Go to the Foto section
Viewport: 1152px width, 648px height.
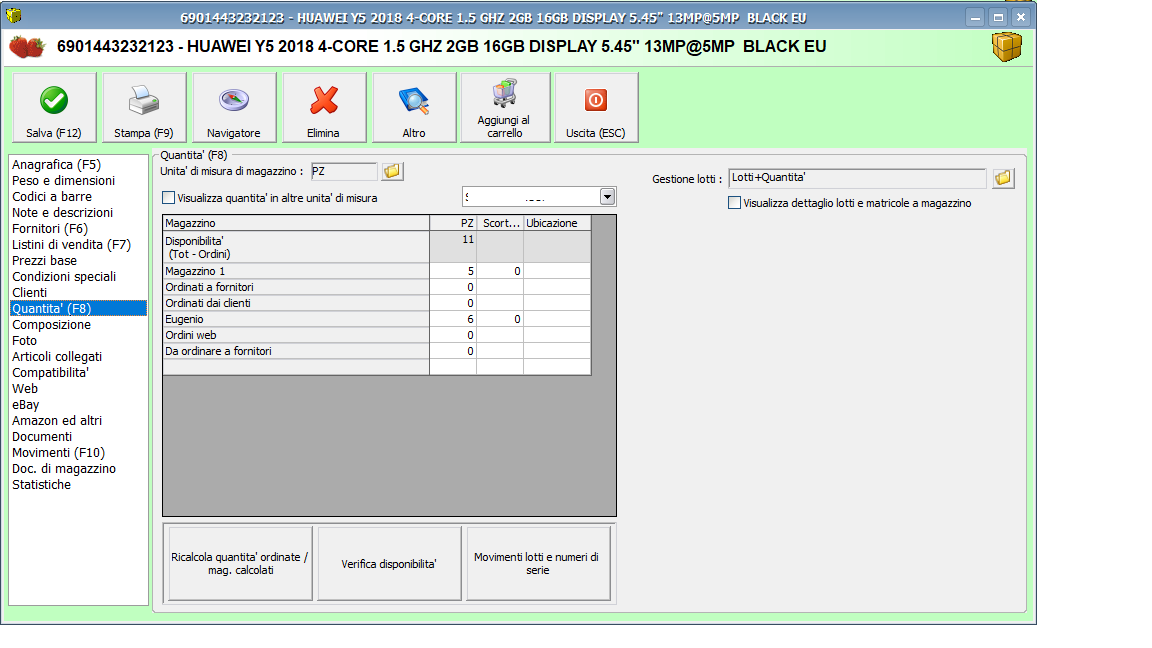click(24, 341)
